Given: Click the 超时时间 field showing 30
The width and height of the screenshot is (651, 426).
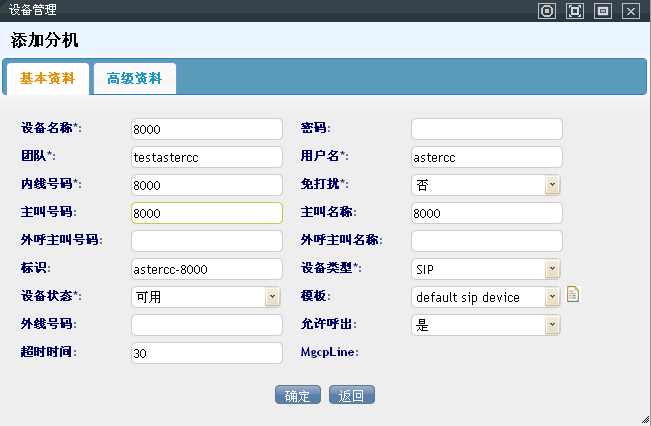Looking at the screenshot, I should click(x=206, y=353).
